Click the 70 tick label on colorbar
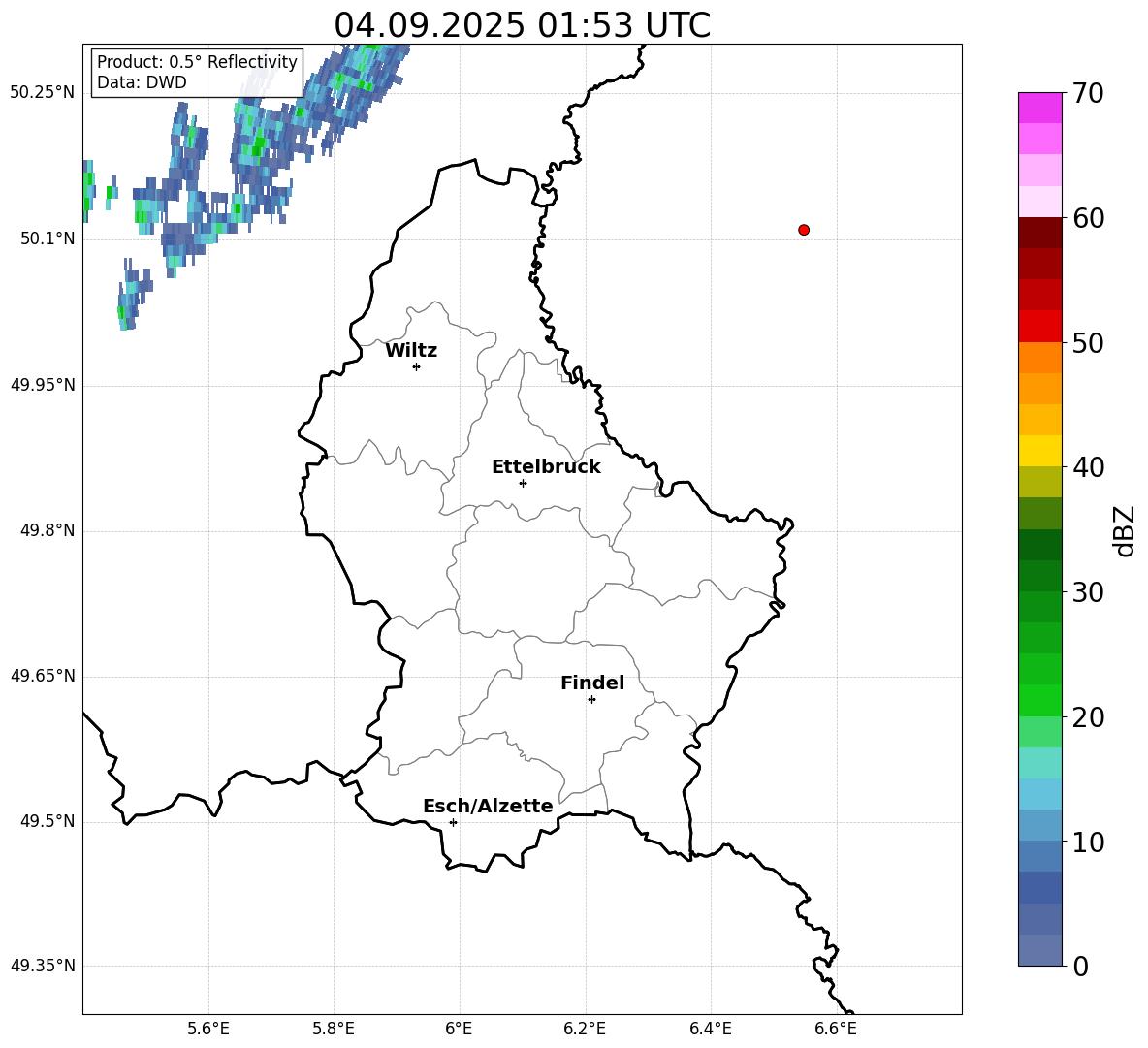Screen dimensions: 1148x1048 pyautogui.click(x=1089, y=93)
